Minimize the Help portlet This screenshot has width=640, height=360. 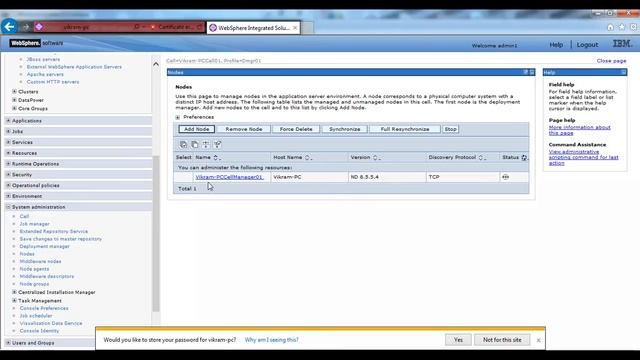pos(623,72)
